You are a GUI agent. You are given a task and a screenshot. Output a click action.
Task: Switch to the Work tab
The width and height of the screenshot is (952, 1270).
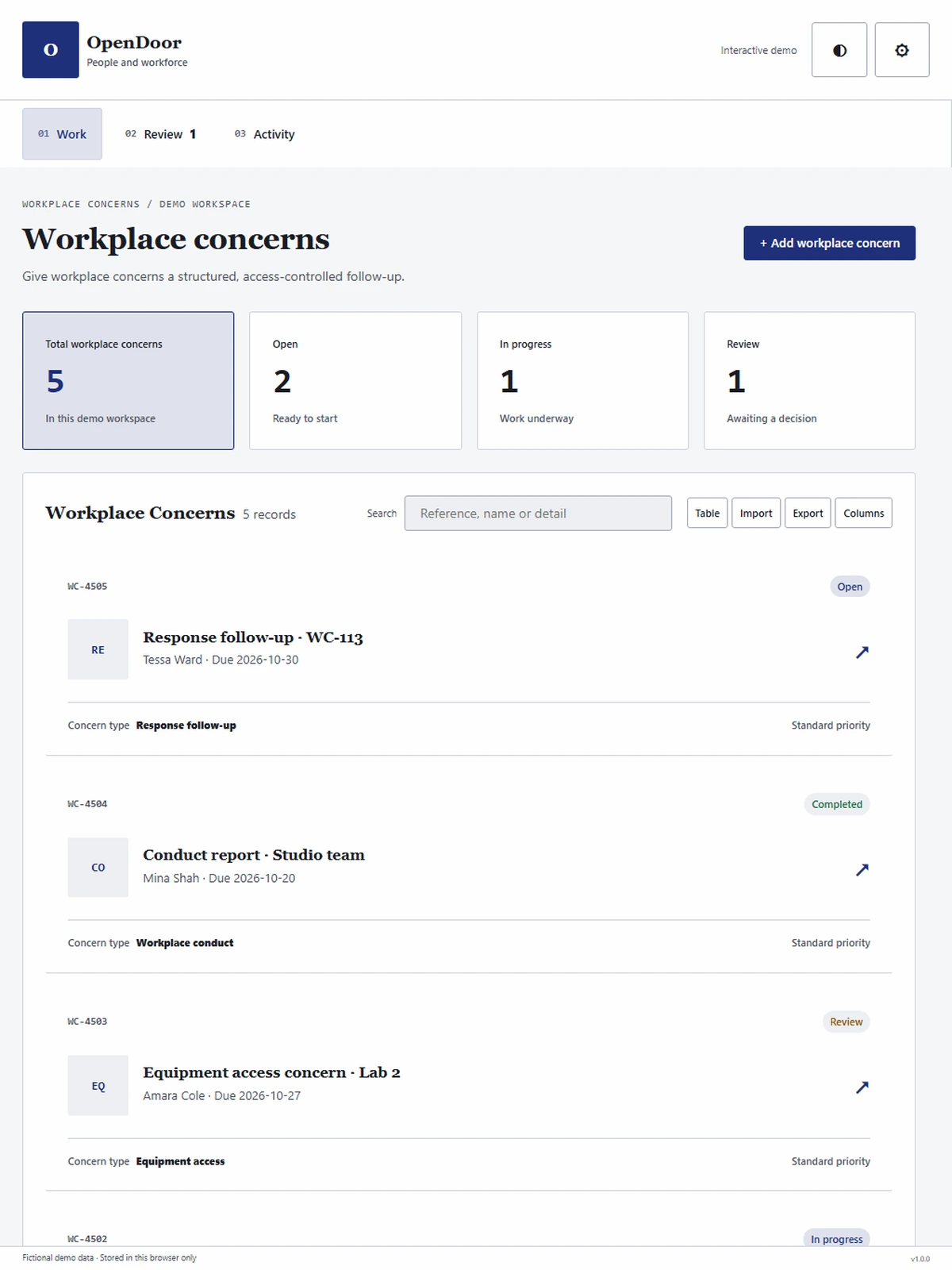tap(62, 134)
